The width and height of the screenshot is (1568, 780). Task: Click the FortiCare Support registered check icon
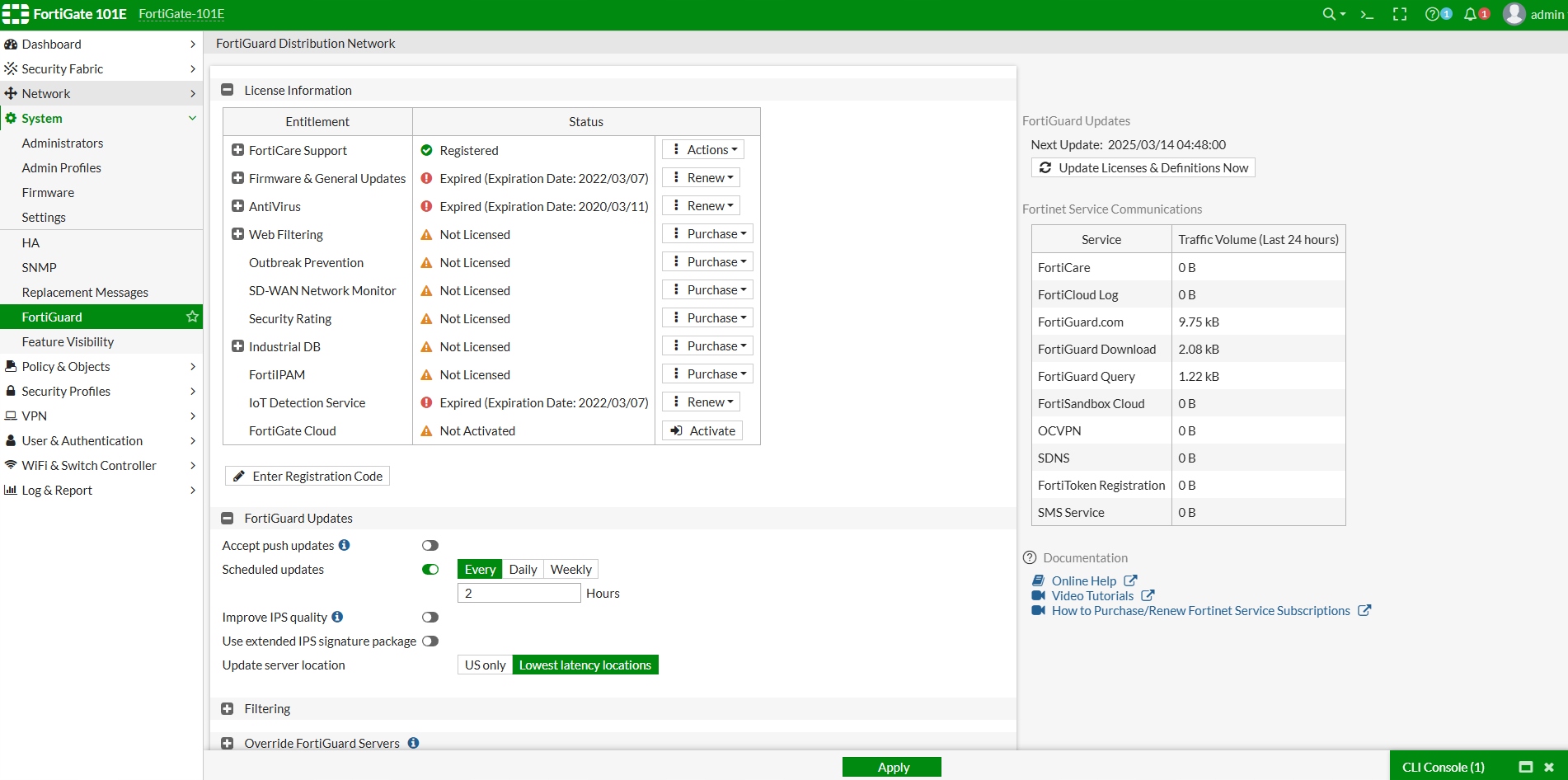click(426, 150)
